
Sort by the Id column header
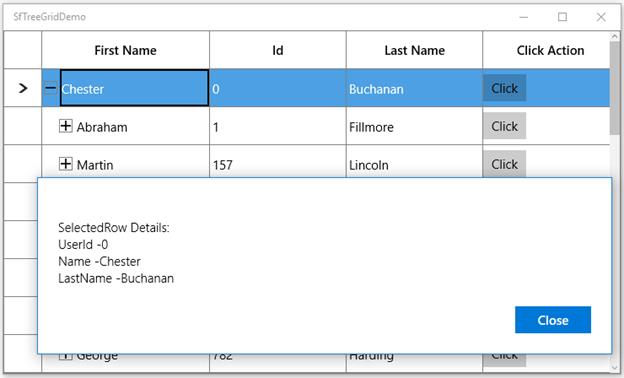click(278, 50)
